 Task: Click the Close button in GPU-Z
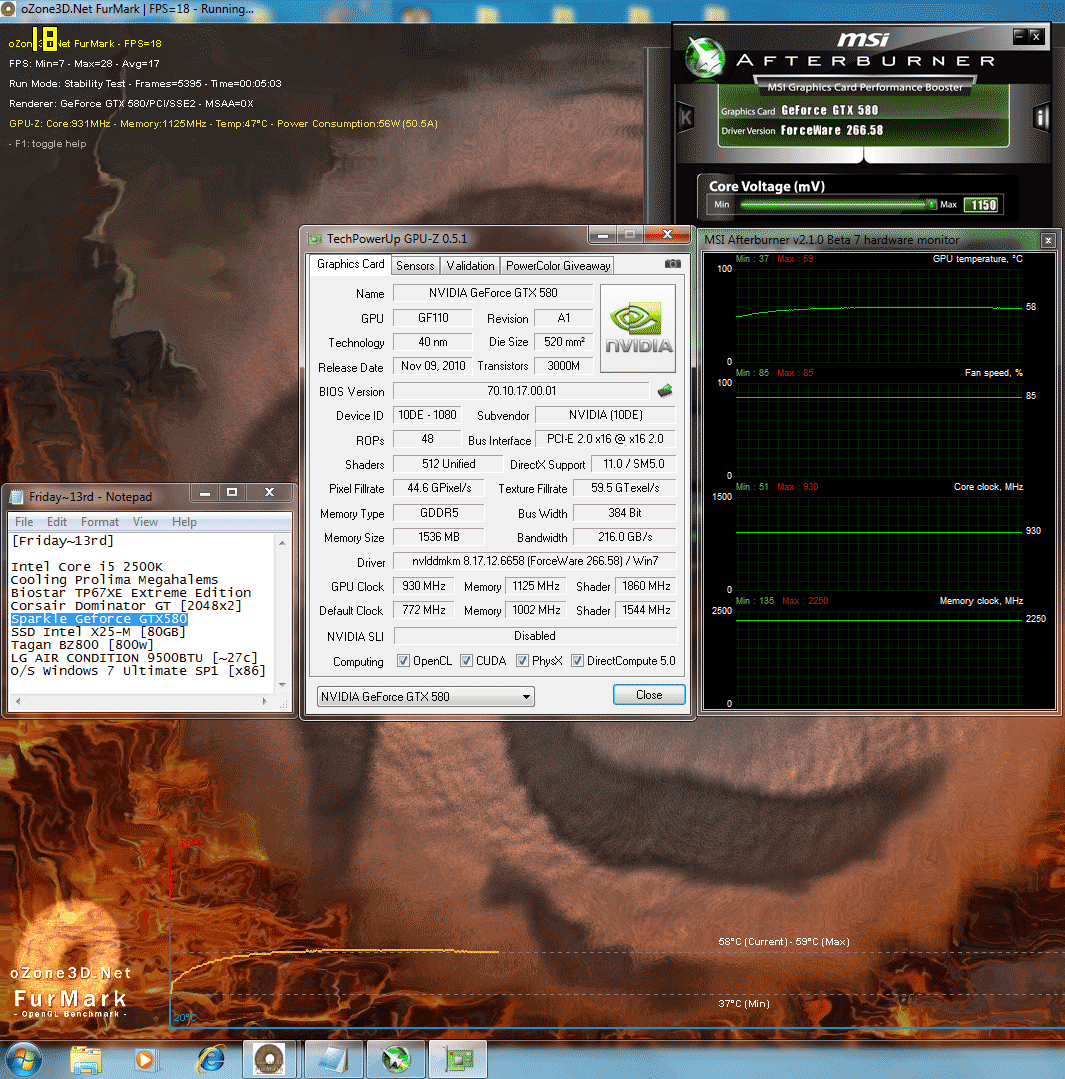click(649, 695)
